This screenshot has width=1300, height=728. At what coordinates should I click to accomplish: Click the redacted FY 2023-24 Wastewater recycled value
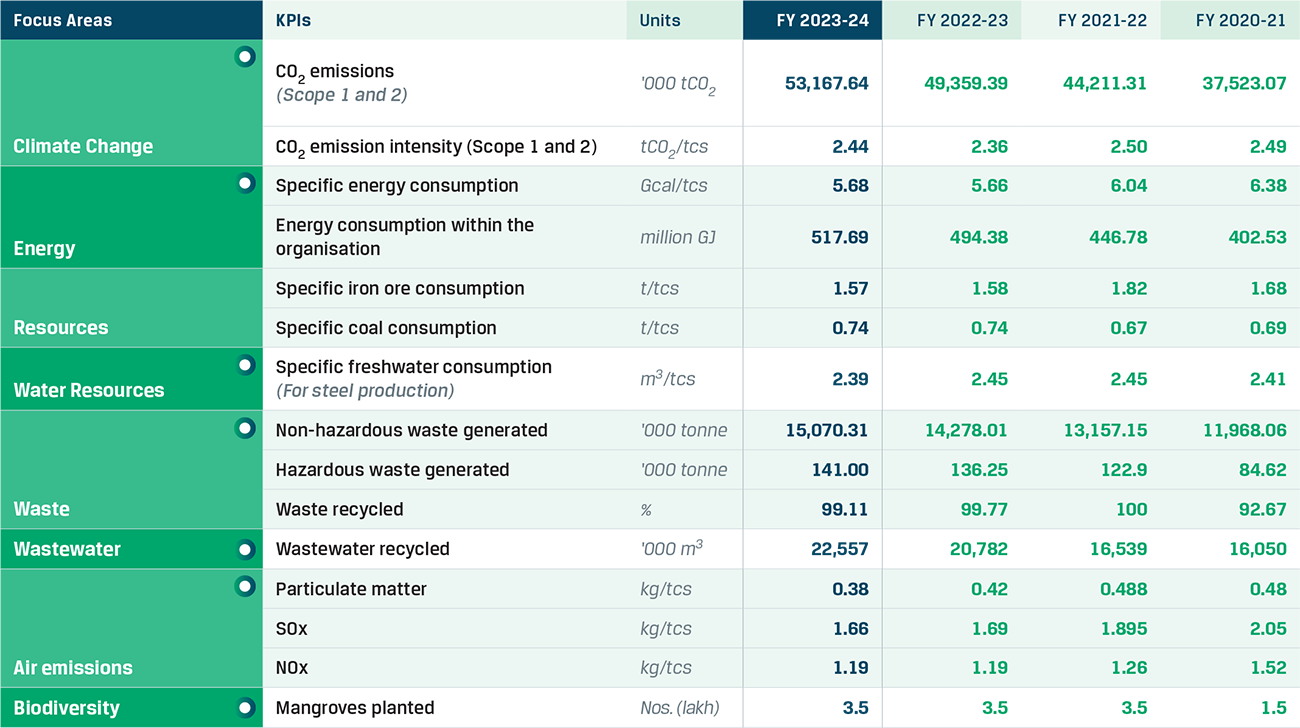tap(832, 549)
